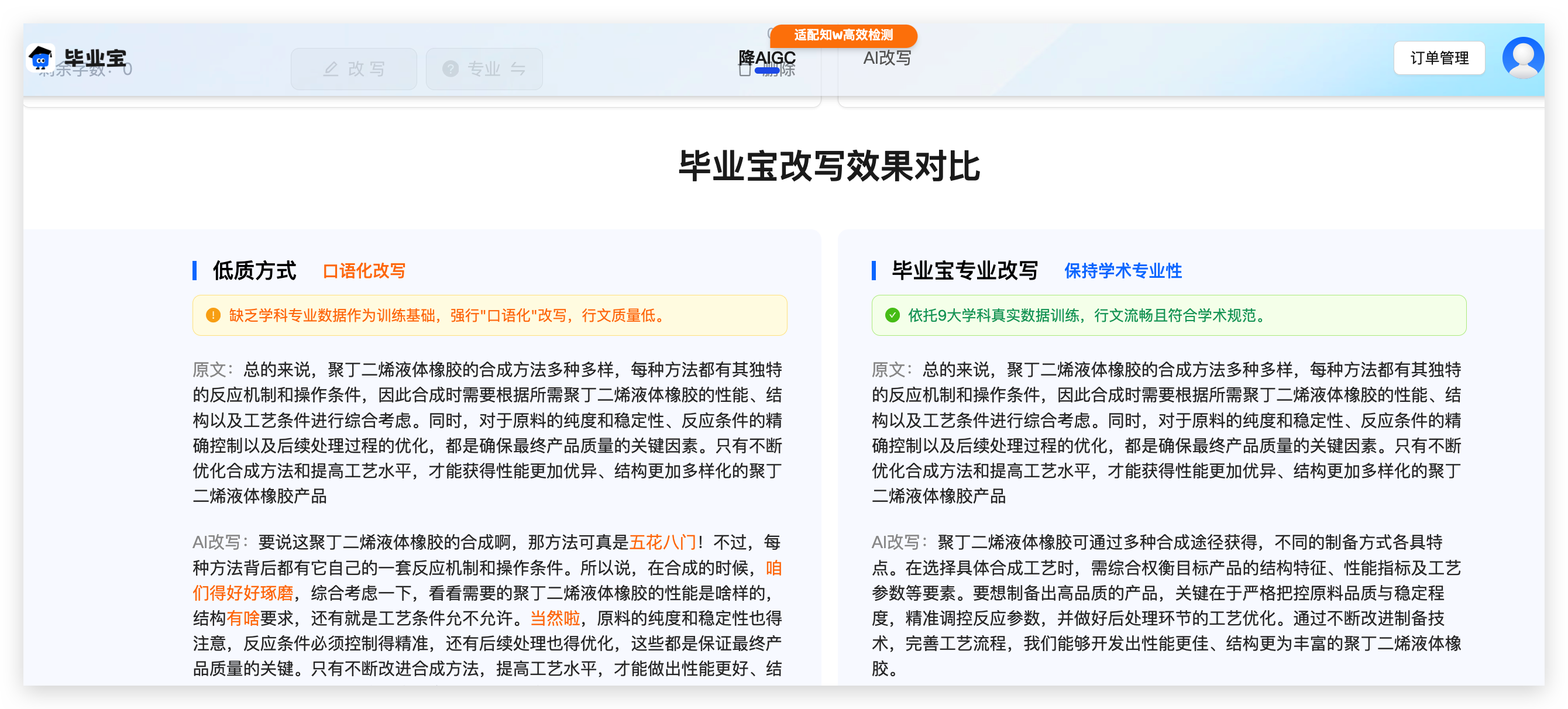Click the highlighted 当然啦 phrase
1568x709 pixels.
[555, 618]
